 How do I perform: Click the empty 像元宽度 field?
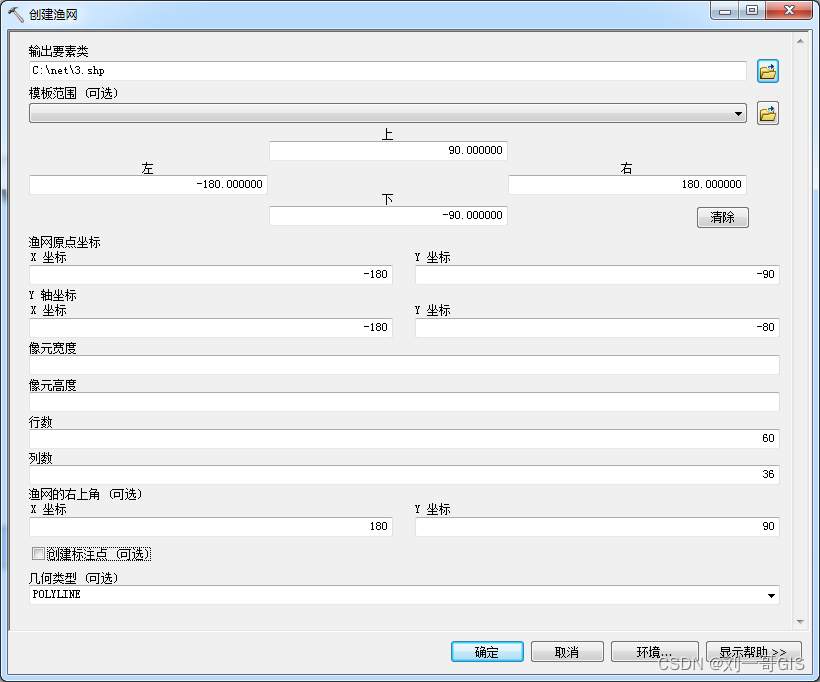[x=404, y=365]
